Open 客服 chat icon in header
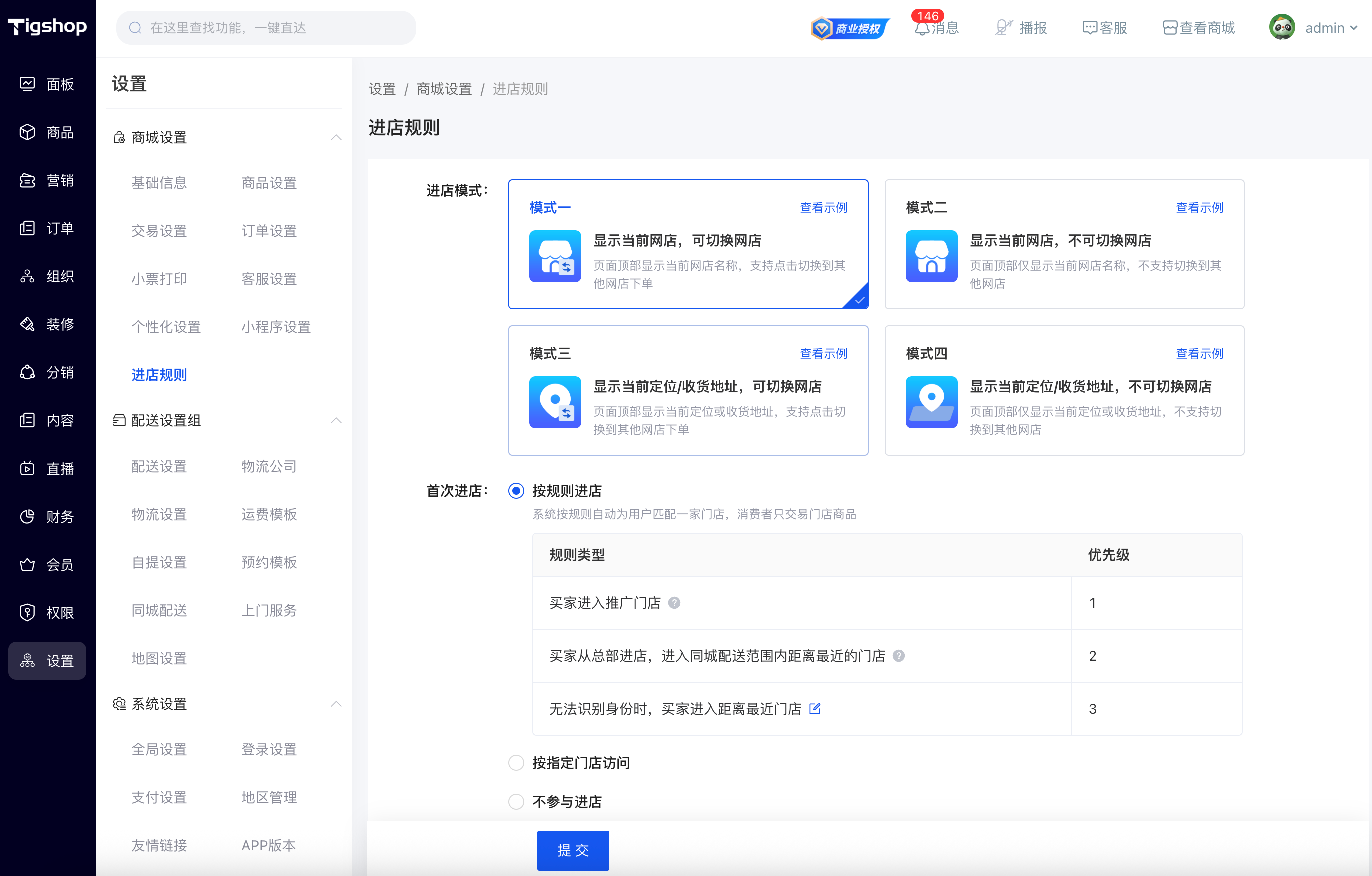This screenshot has height=876, width=1372. 1089,28
